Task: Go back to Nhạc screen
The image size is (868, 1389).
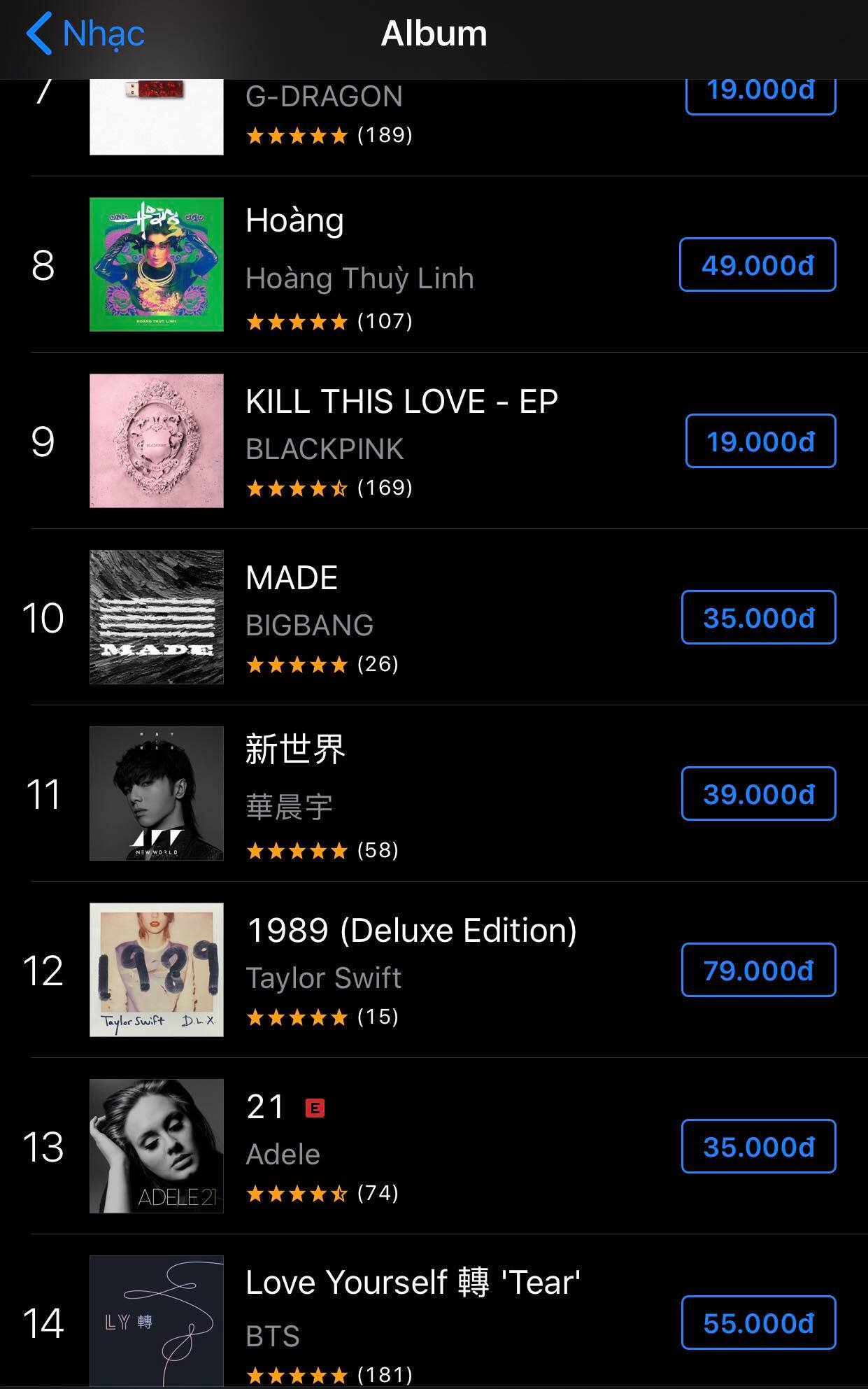Action: (85, 34)
